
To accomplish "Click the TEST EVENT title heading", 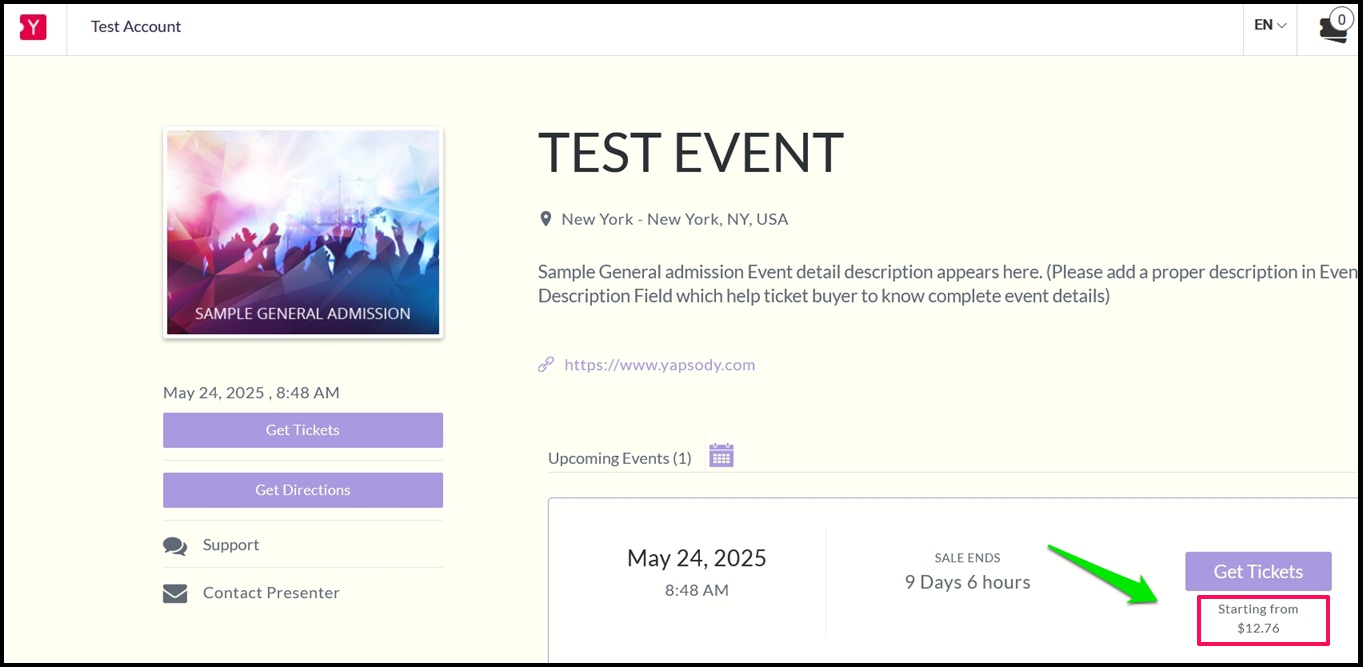I will point(691,153).
